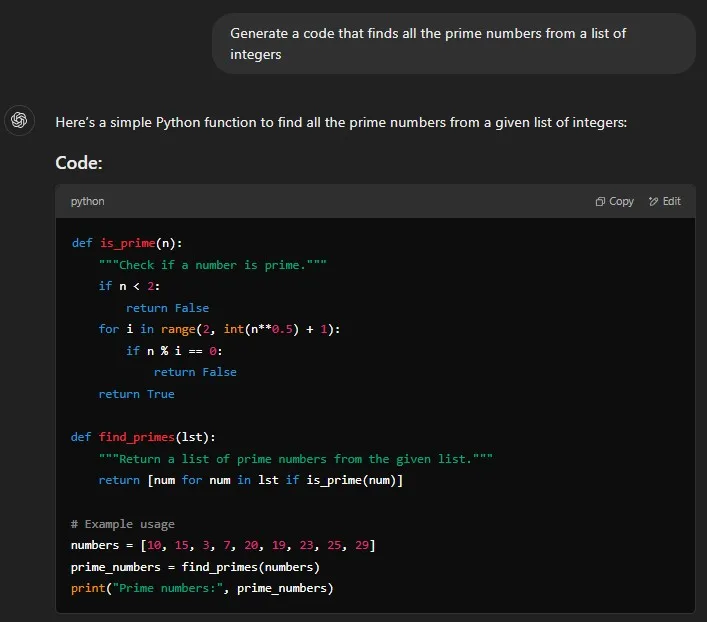707x622 pixels.
Task: Click the line 'def find_primes(lst):'
Action: (143, 437)
